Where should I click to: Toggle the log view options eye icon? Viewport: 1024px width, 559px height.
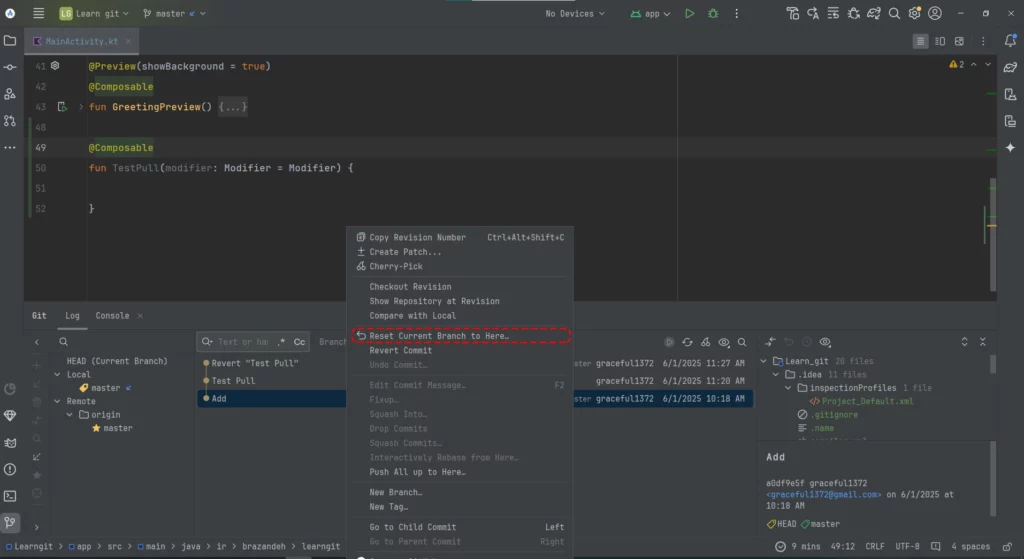724,342
